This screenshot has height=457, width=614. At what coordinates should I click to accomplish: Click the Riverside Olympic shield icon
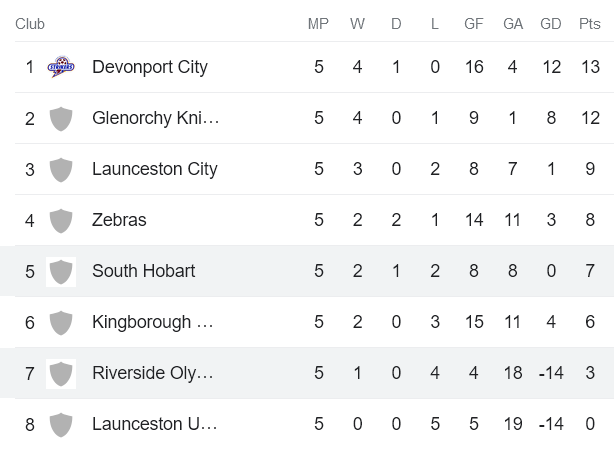[61, 373]
